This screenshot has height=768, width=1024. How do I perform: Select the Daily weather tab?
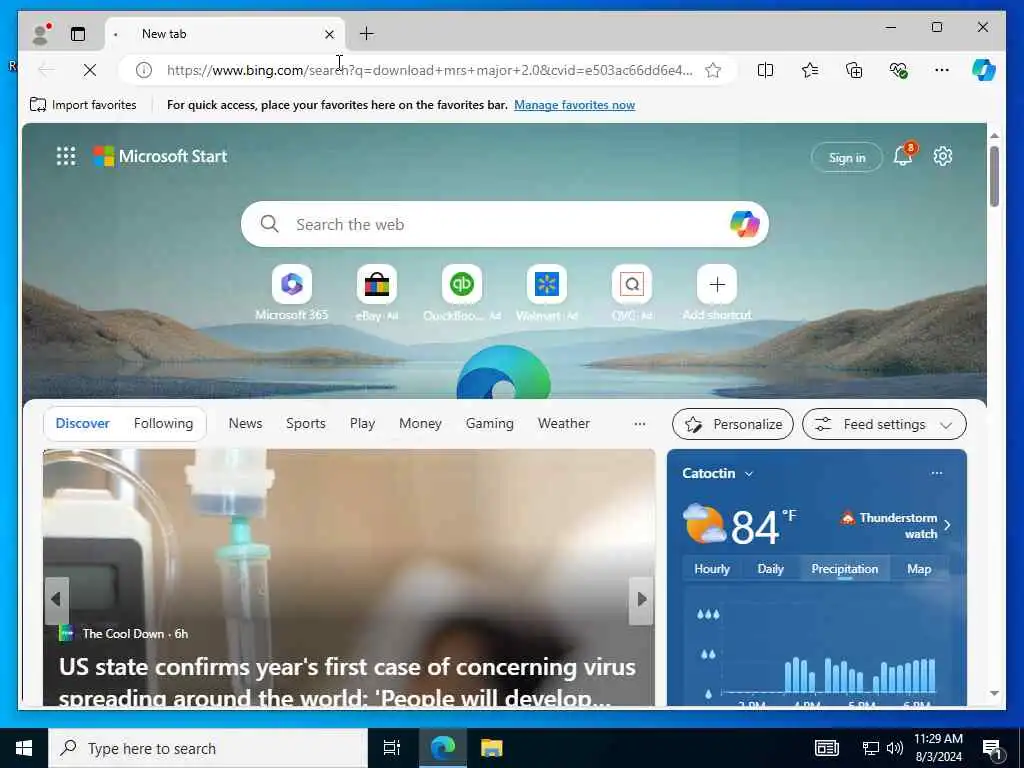coord(771,569)
